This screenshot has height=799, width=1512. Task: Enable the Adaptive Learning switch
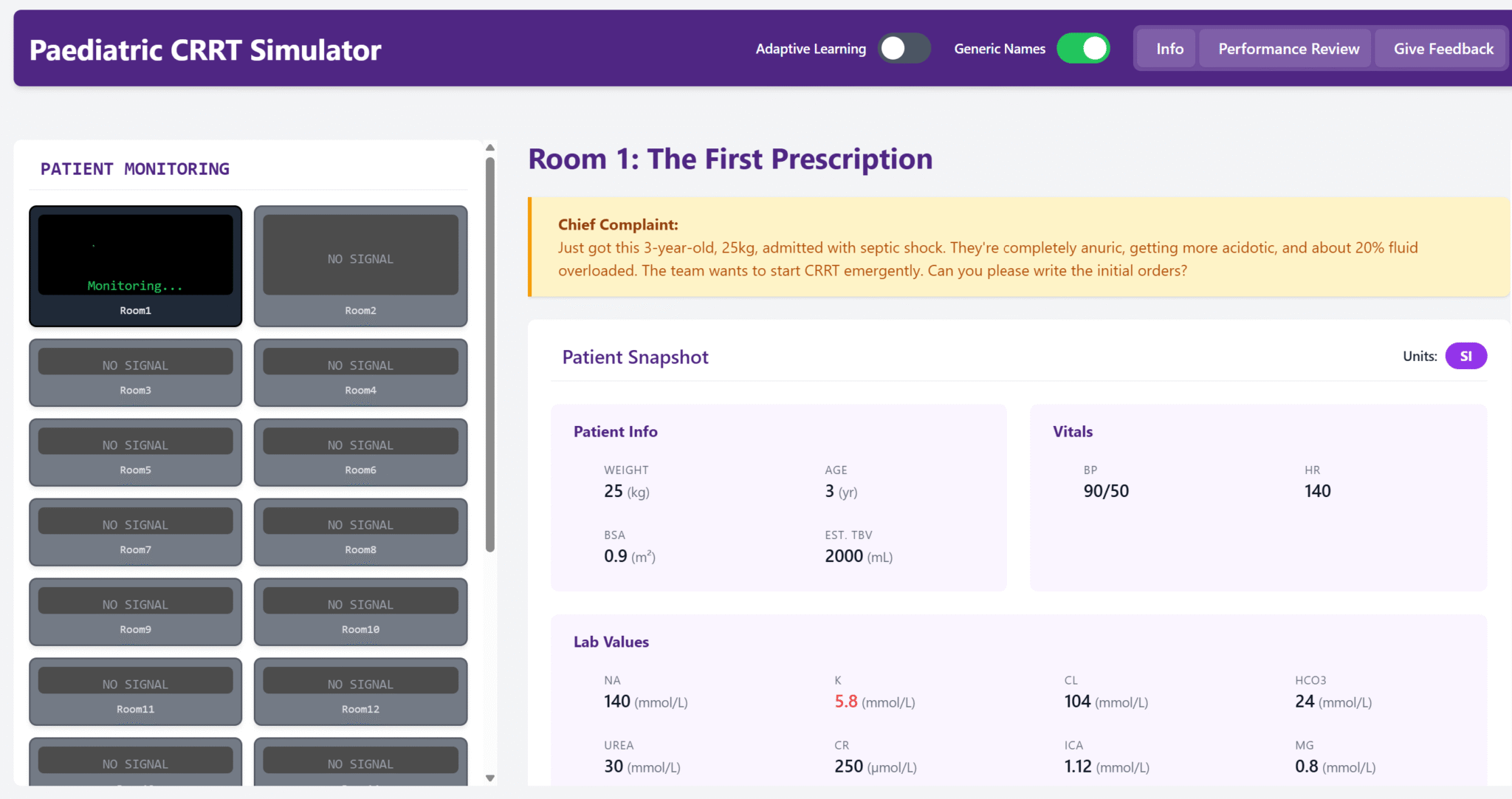904,49
